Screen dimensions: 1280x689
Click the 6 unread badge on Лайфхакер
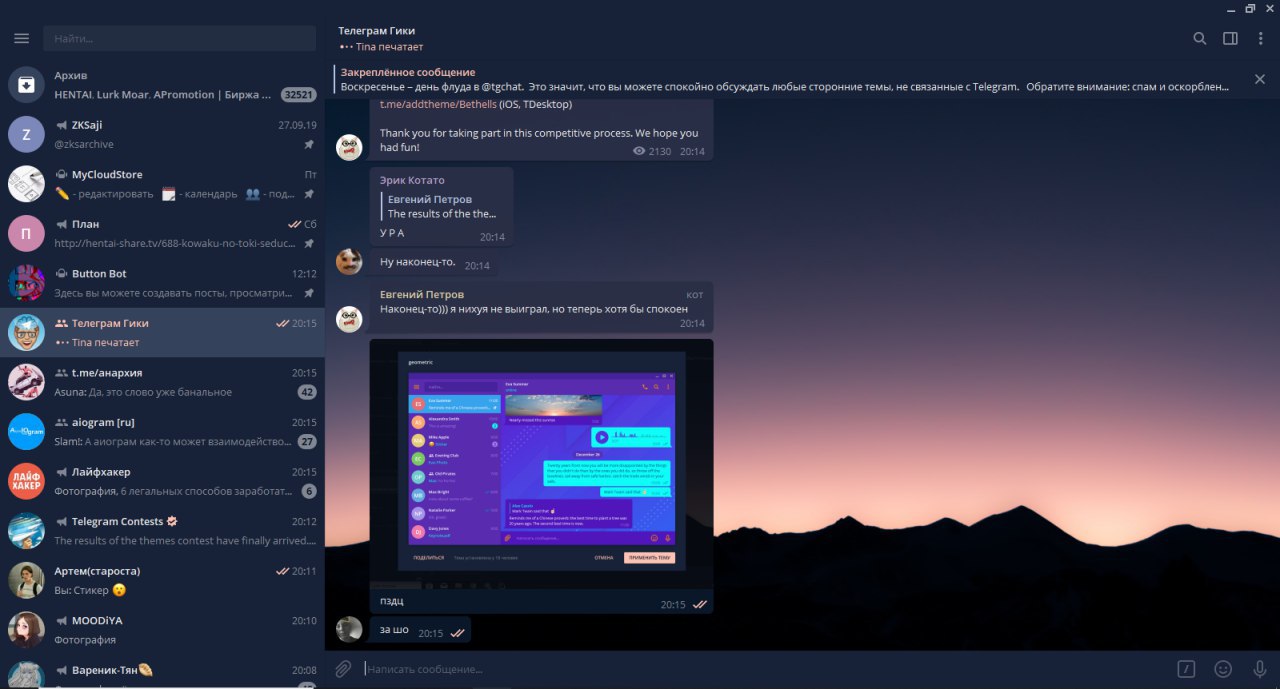pos(309,491)
